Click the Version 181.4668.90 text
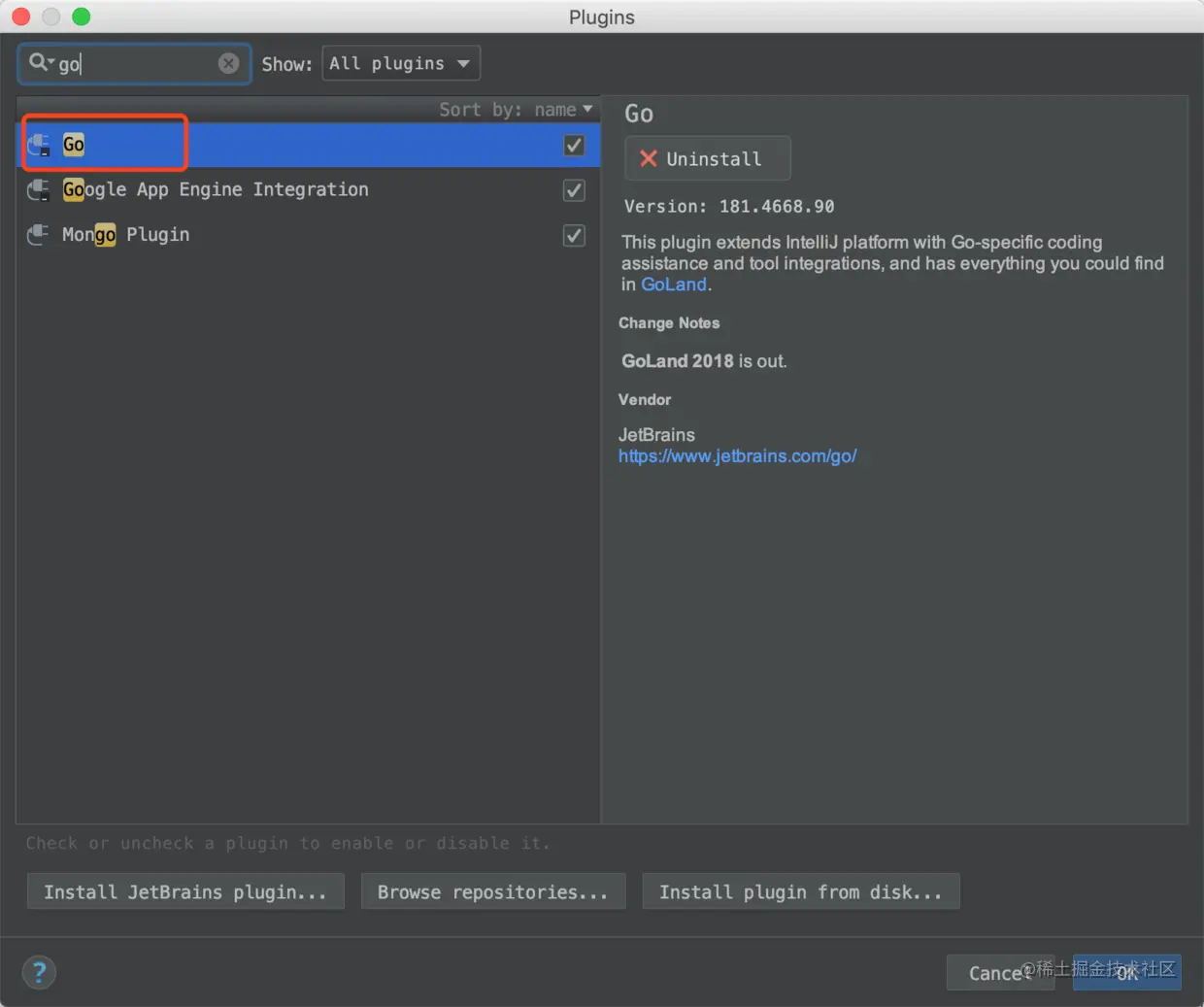This screenshot has height=1007, width=1204. tap(729, 206)
